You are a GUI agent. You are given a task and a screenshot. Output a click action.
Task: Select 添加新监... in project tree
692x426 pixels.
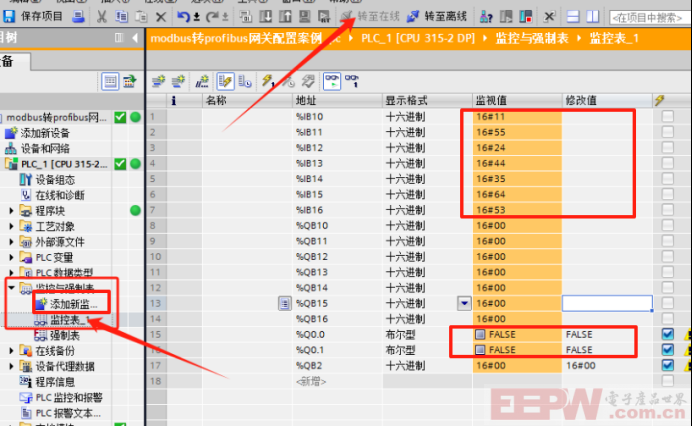coord(73,304)
